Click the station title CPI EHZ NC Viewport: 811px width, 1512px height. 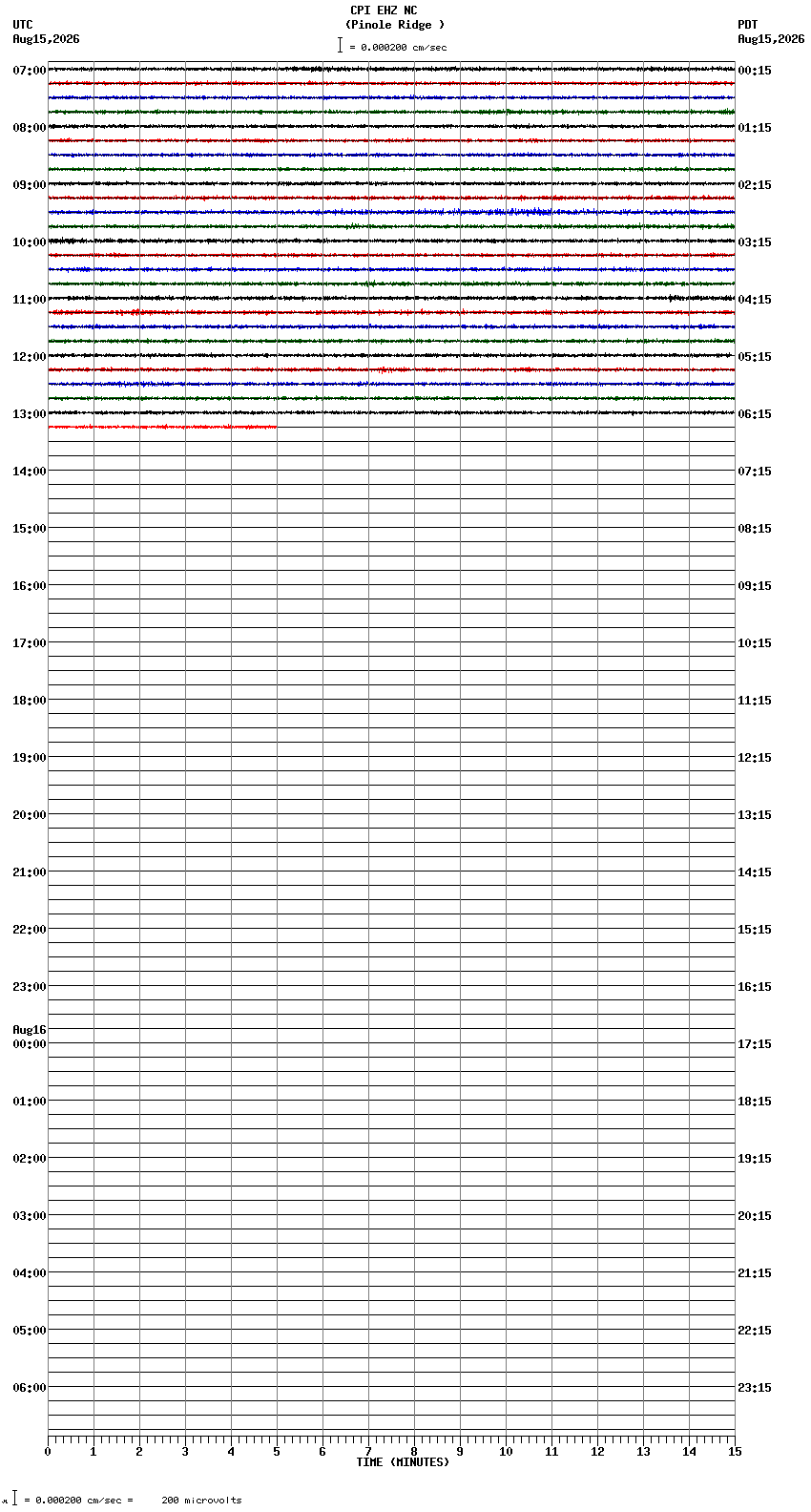pos(384,10)
